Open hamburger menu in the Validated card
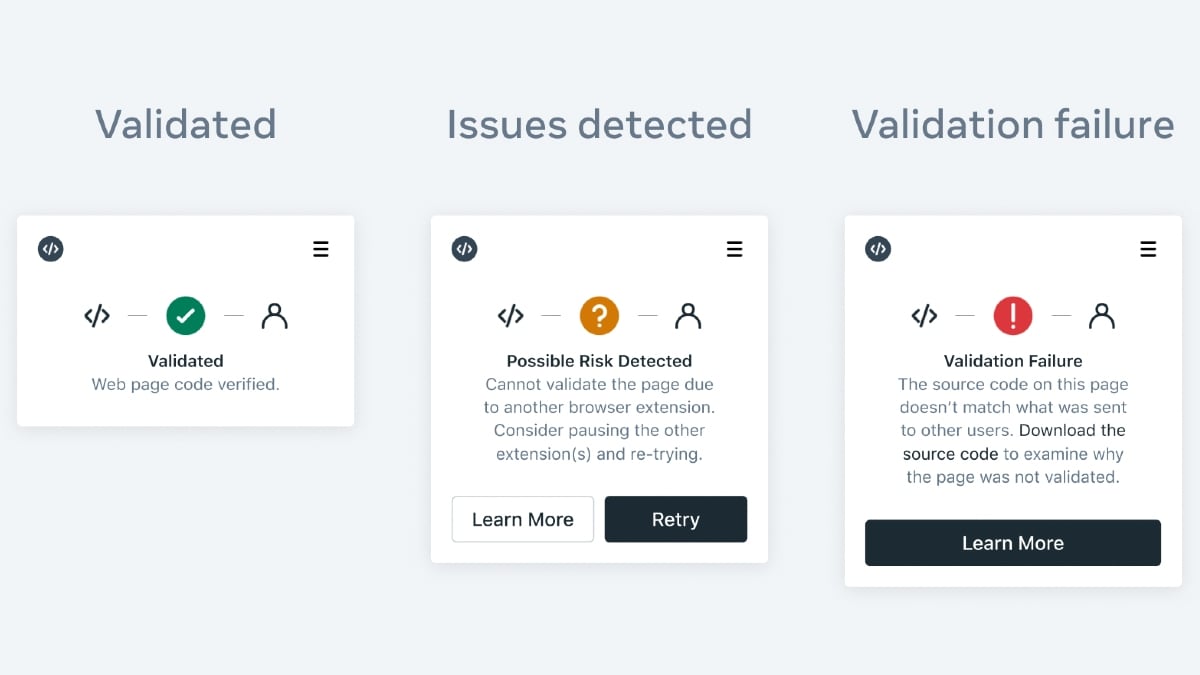 click(x=321, y=249)
